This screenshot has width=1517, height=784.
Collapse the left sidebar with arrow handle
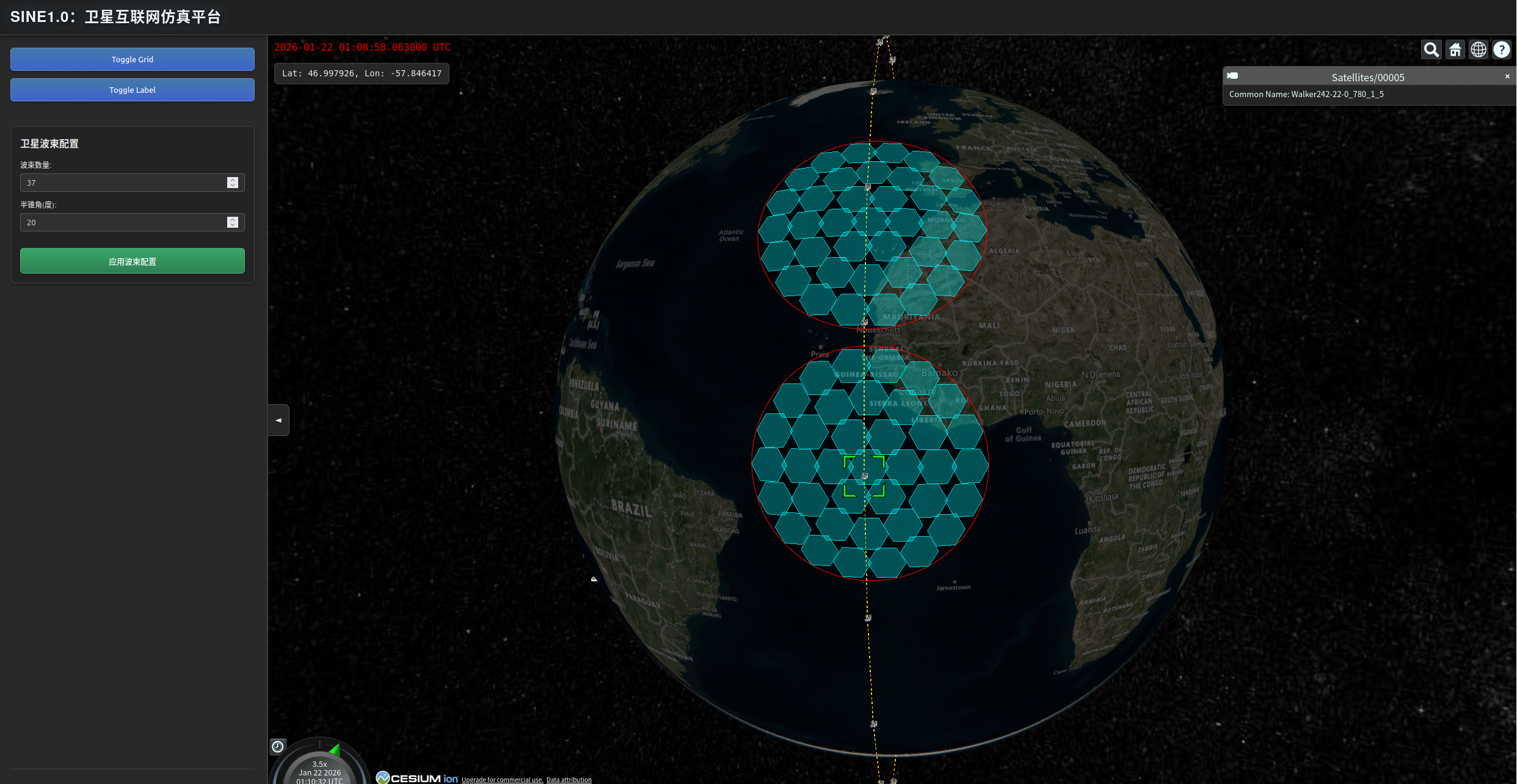(x=278, y=420)
